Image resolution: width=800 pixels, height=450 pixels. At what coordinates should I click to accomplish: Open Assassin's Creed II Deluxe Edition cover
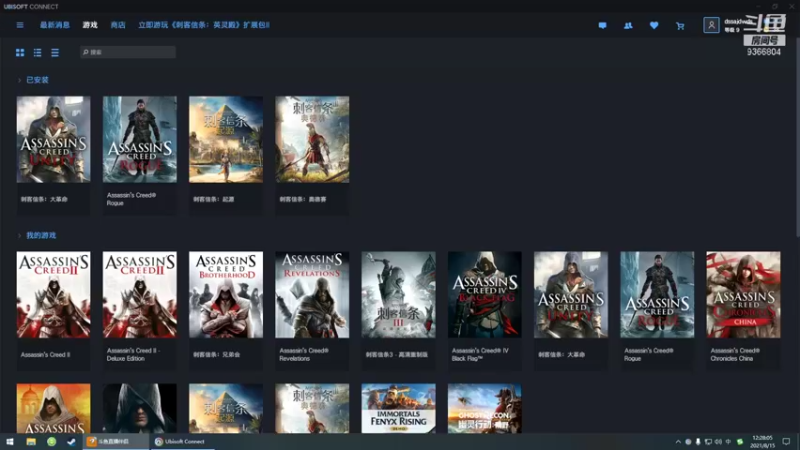[x=140, y=294]
